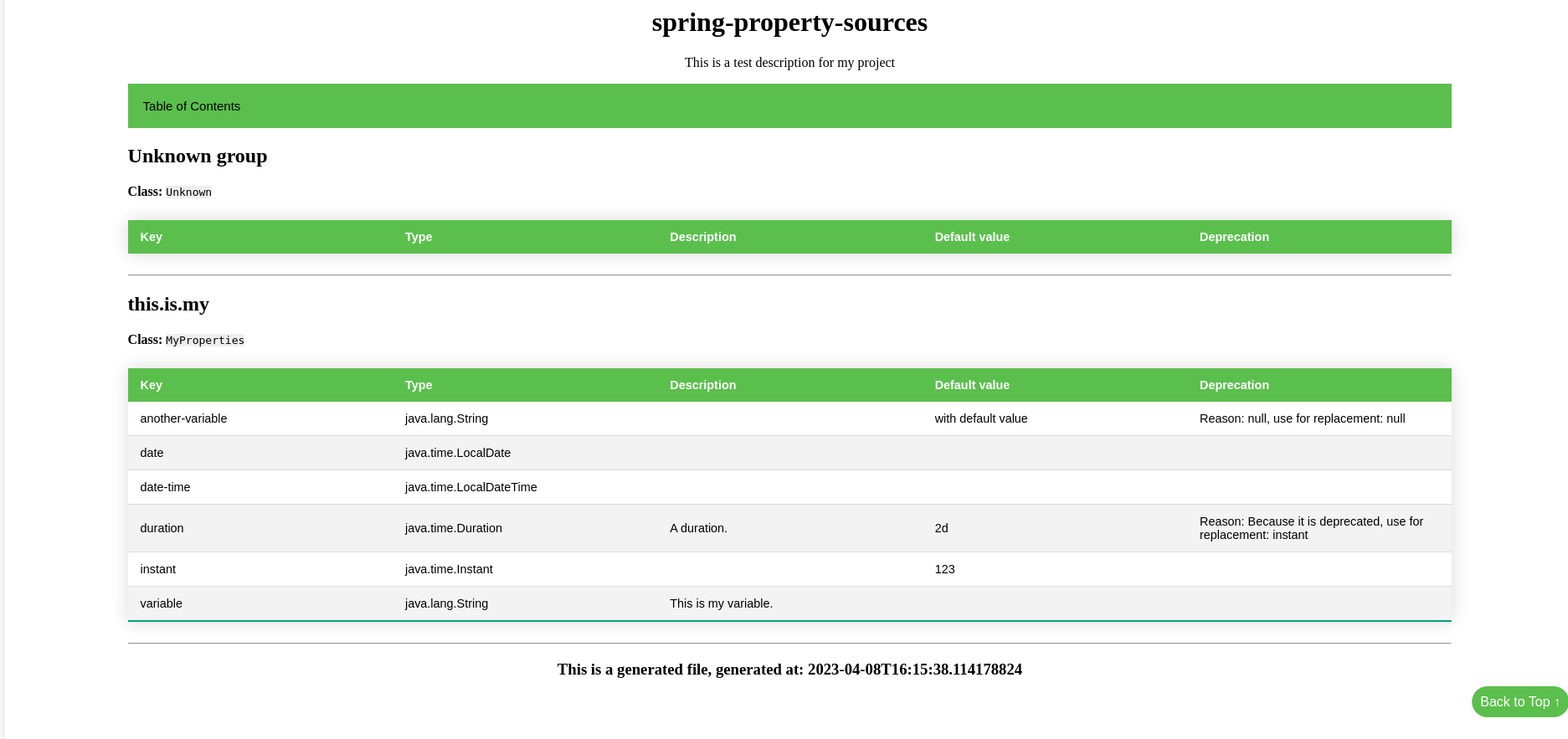
Task: Click the Unknown group heading
Action: coord(198,157)
